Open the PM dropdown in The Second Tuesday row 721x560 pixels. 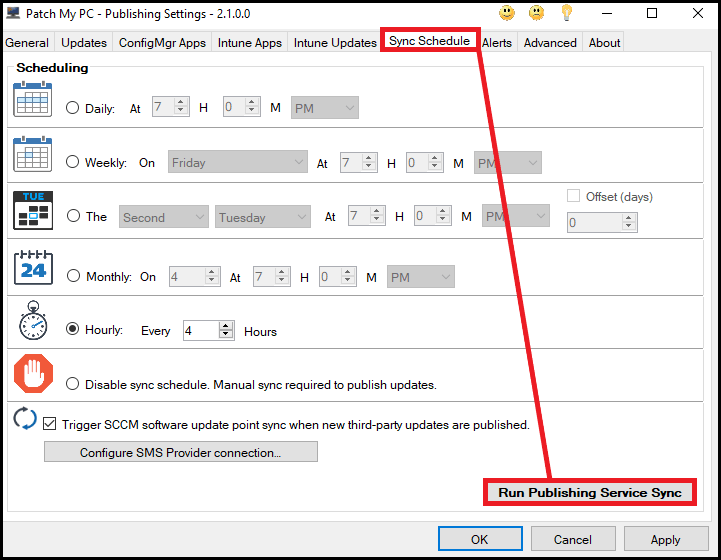[x=515, y=216]
